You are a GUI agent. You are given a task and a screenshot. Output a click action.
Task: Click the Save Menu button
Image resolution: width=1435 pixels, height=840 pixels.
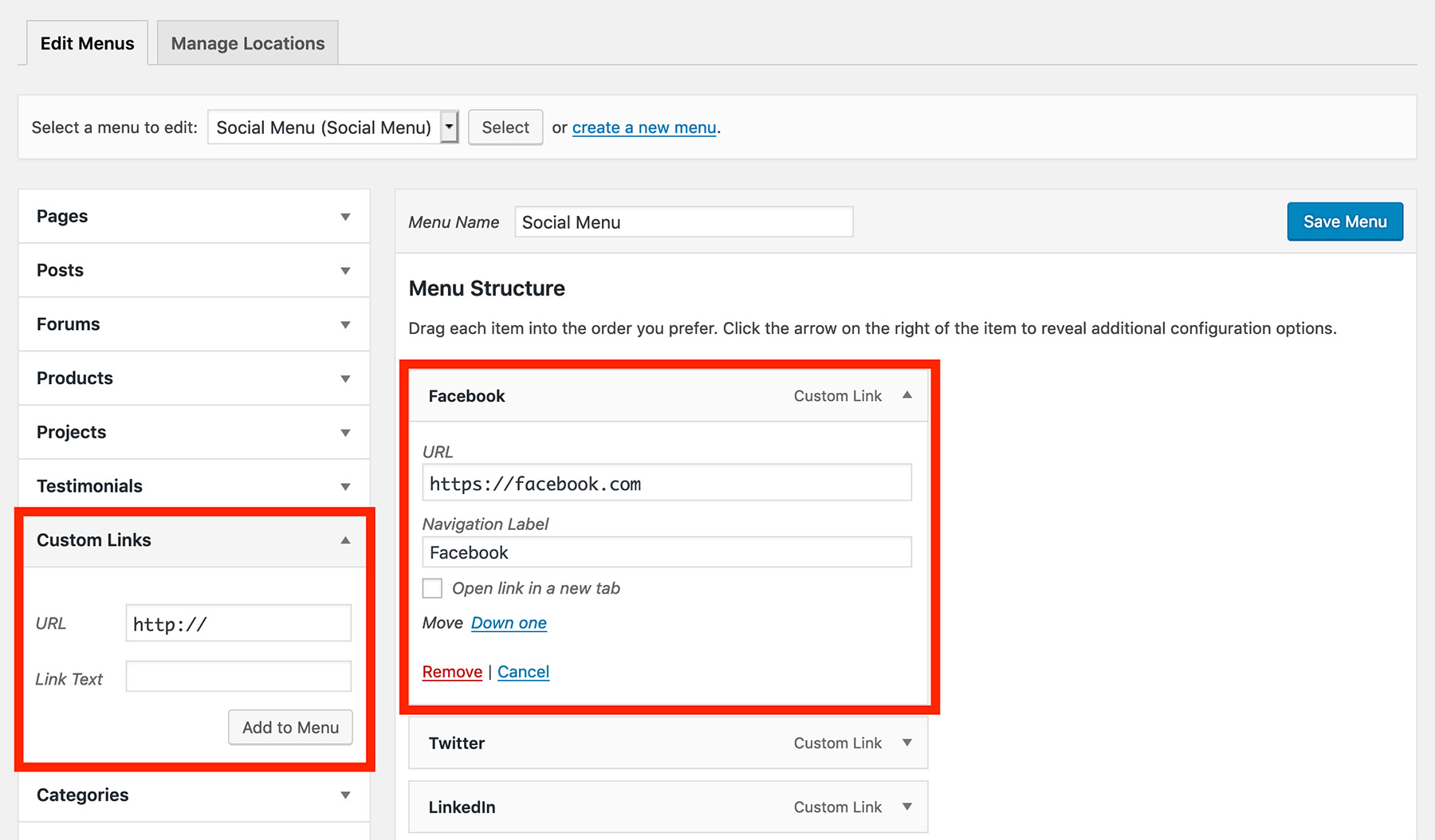point(1345,222)
